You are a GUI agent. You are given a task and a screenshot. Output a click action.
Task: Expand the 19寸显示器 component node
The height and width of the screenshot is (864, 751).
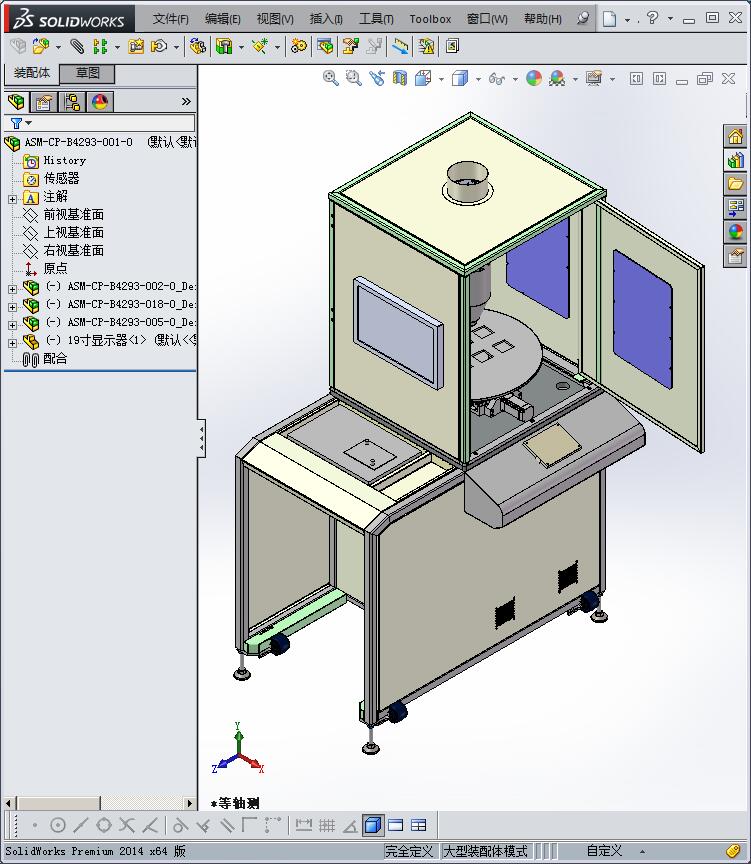click(x=12, y=343)
